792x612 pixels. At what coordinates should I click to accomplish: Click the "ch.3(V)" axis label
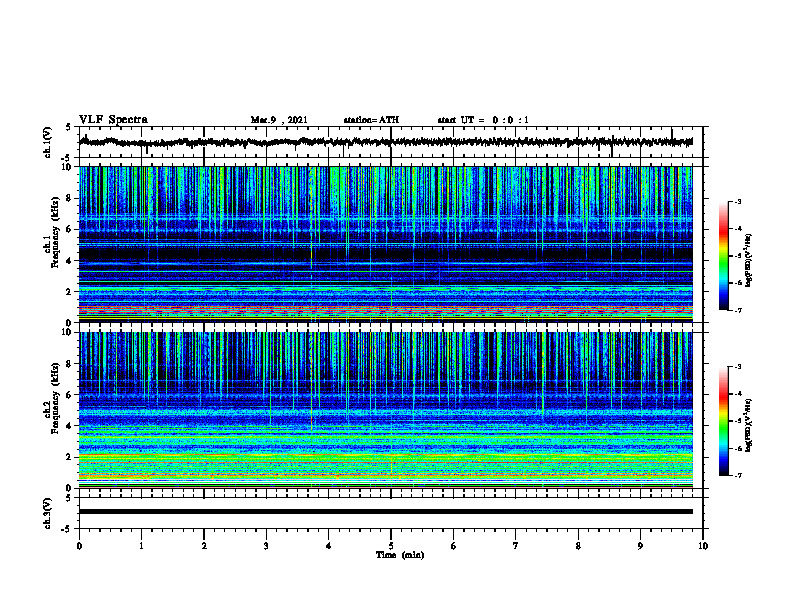(47, 513)
